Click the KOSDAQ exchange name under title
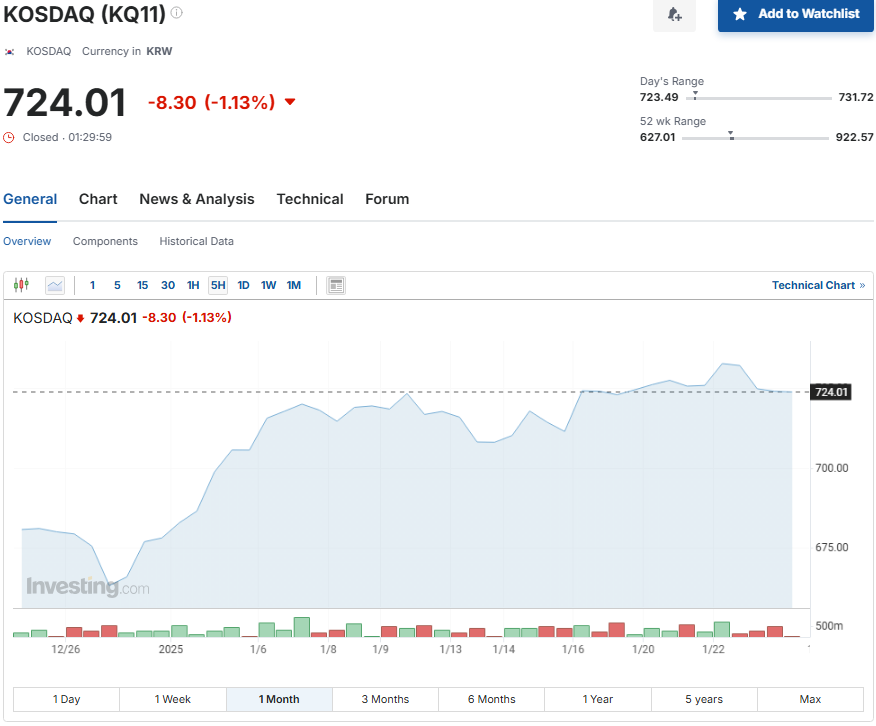 [x=49, y=51]
